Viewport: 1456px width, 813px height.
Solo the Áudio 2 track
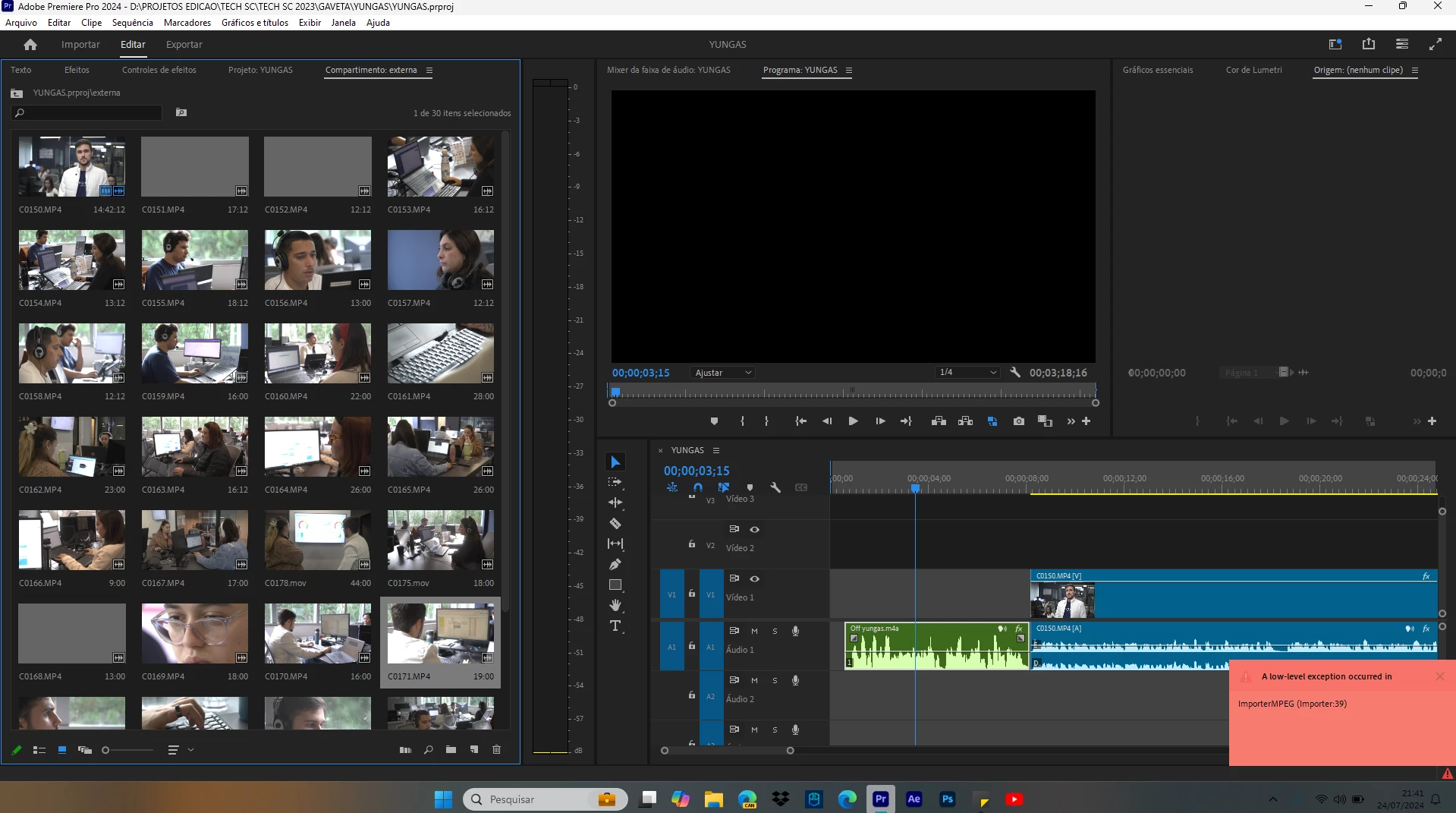[775, 680]
